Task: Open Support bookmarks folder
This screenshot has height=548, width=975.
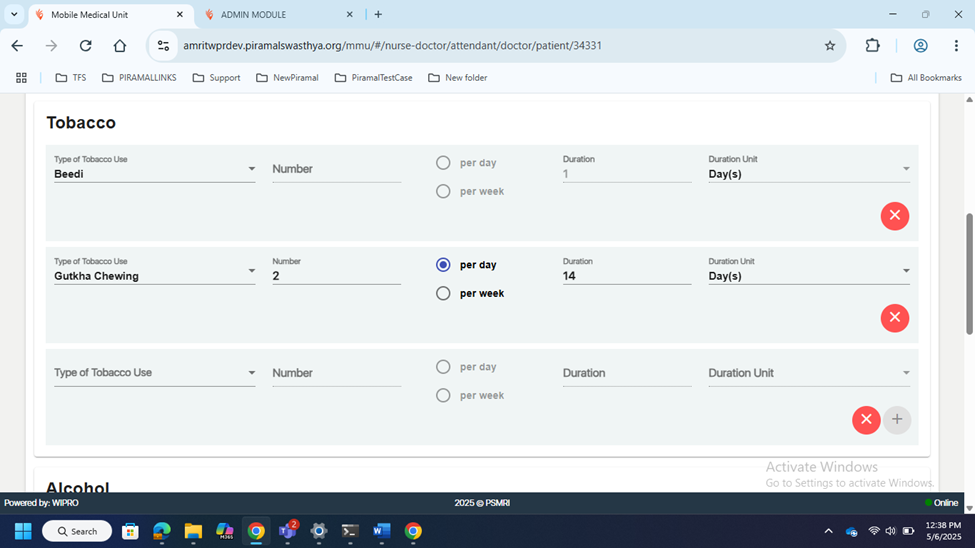Action: coord(216,78)
